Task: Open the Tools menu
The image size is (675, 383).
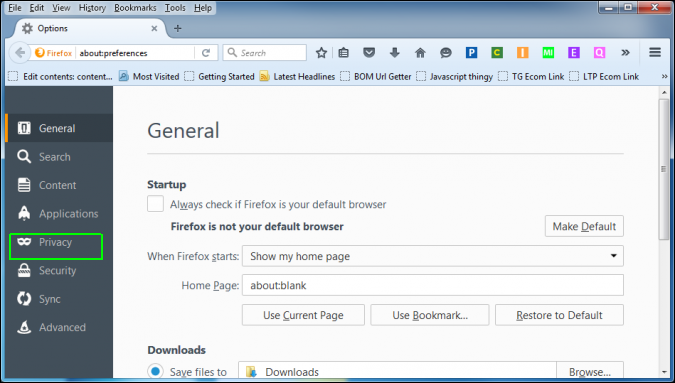Action: [175, 8]
